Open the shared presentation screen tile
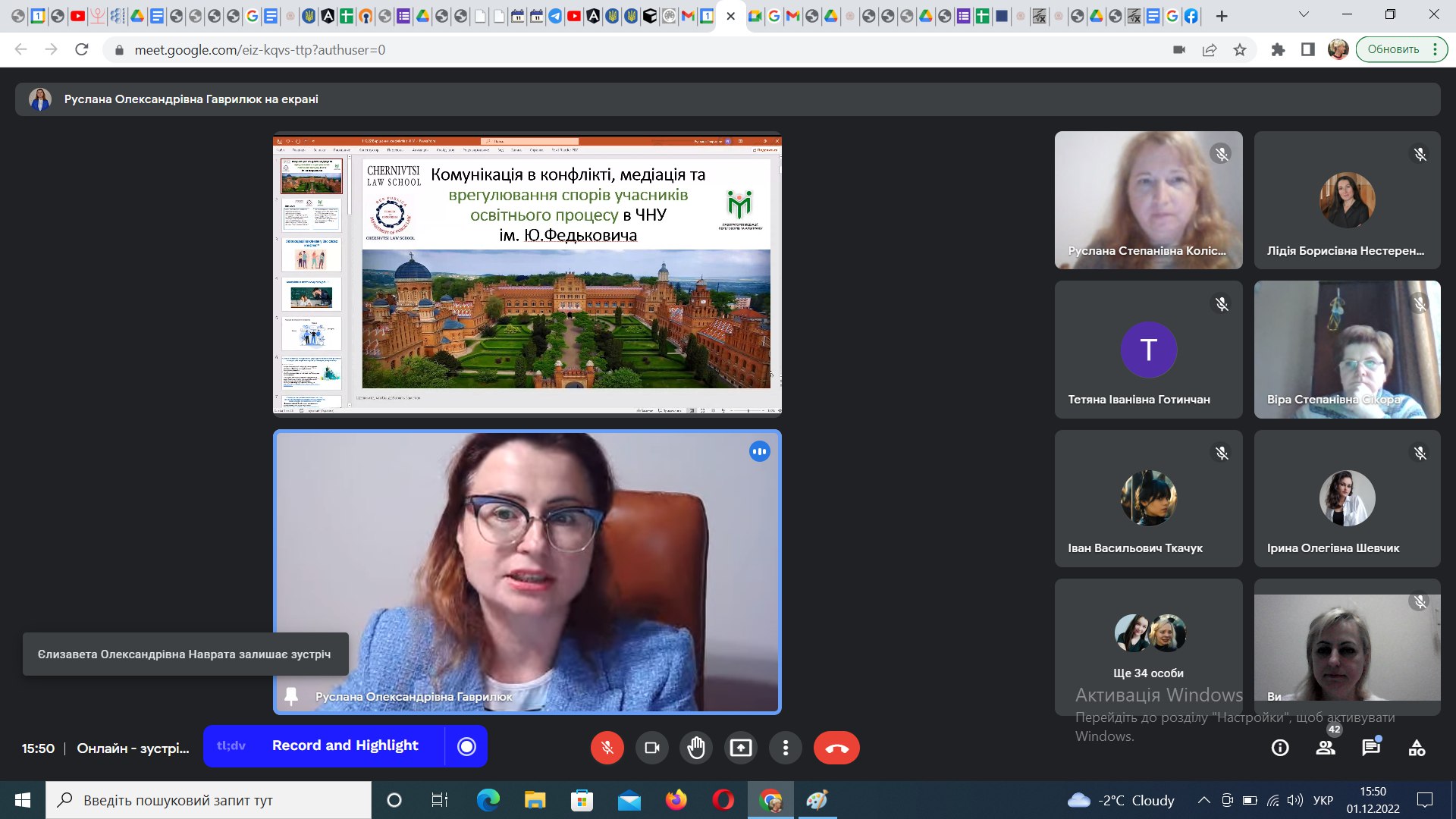1456x819 pixels. (x=527, y=274)
